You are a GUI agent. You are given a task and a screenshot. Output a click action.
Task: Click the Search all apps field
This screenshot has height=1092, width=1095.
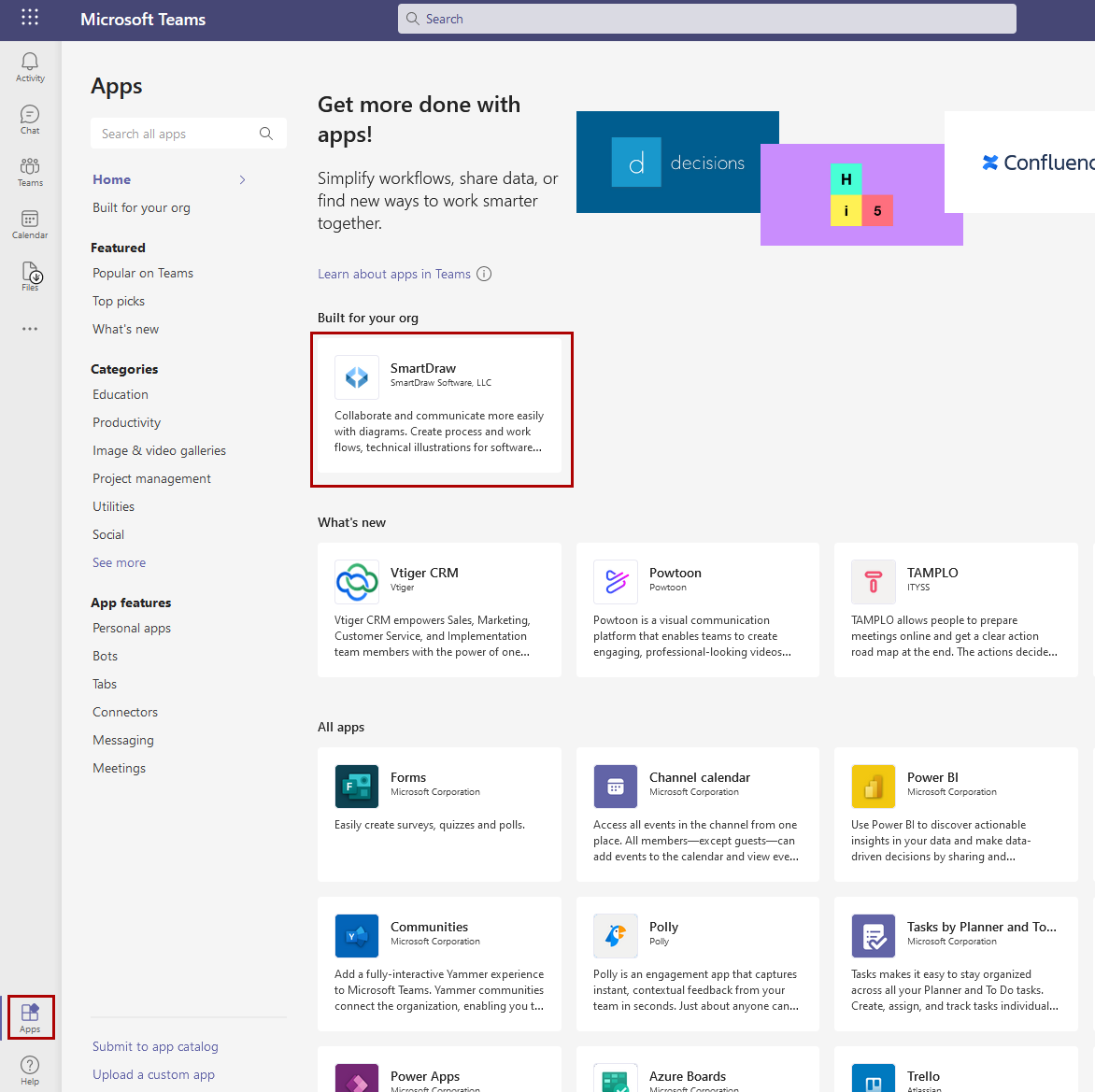[178, 134]
